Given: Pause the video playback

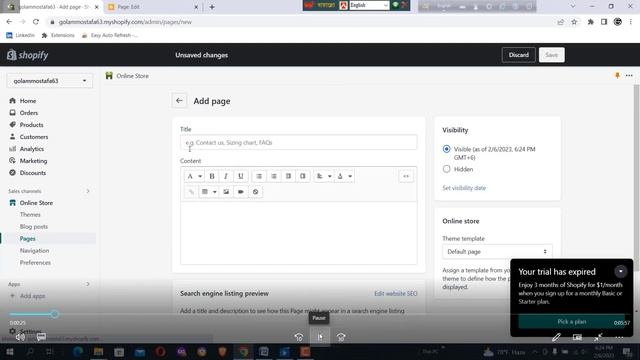Looking at the screenshot, I should 320,337.
